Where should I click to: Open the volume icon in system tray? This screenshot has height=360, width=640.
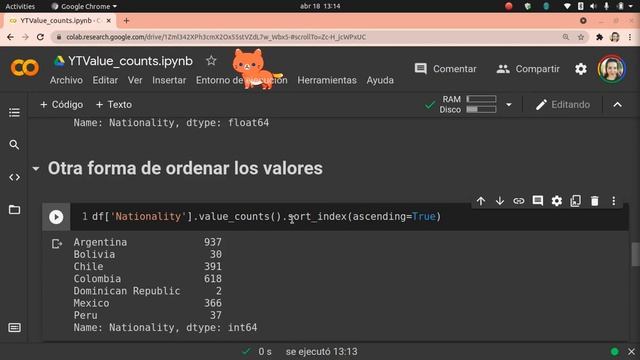(x=593, y=6)
